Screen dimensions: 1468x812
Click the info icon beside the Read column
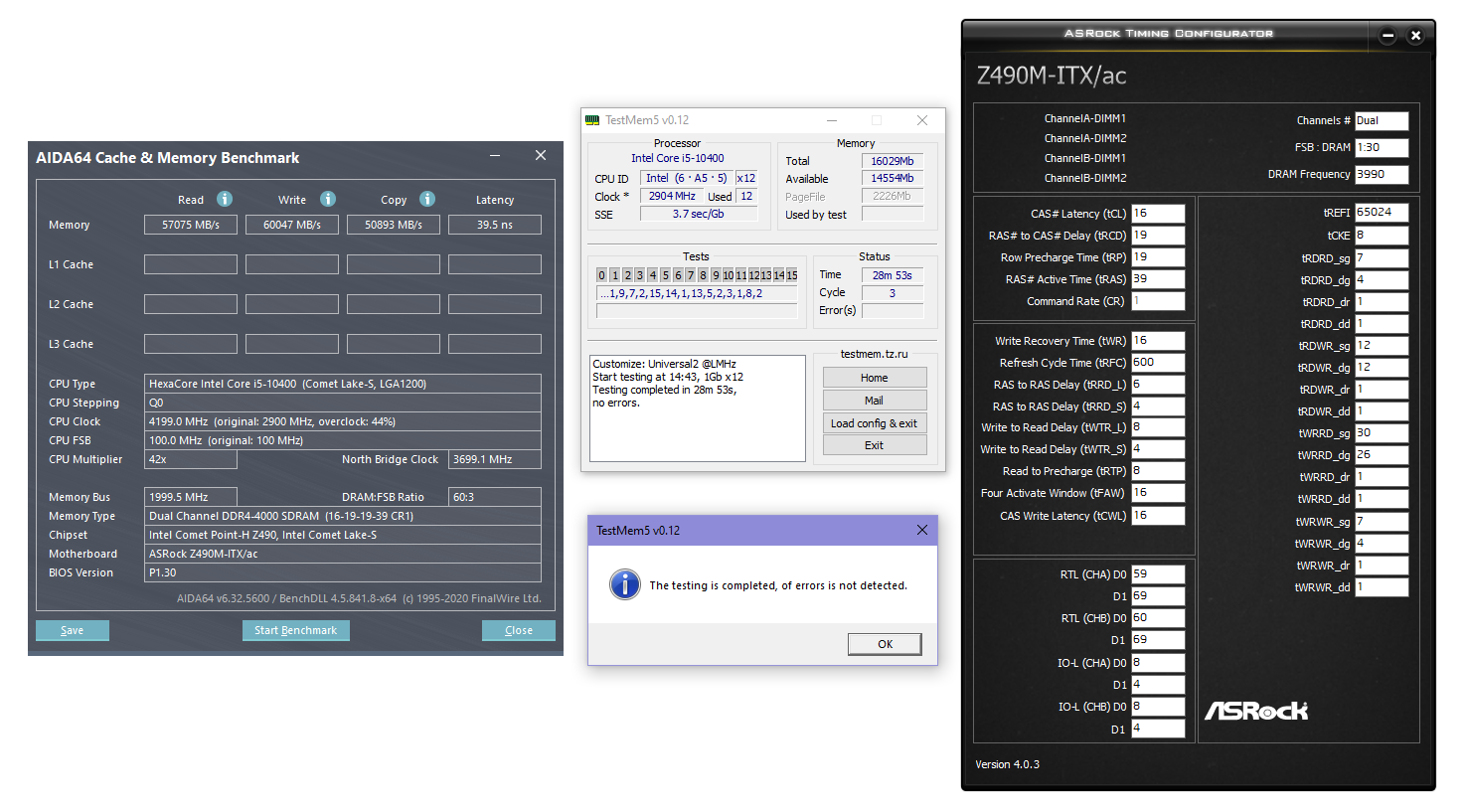(x=225, y=199)
